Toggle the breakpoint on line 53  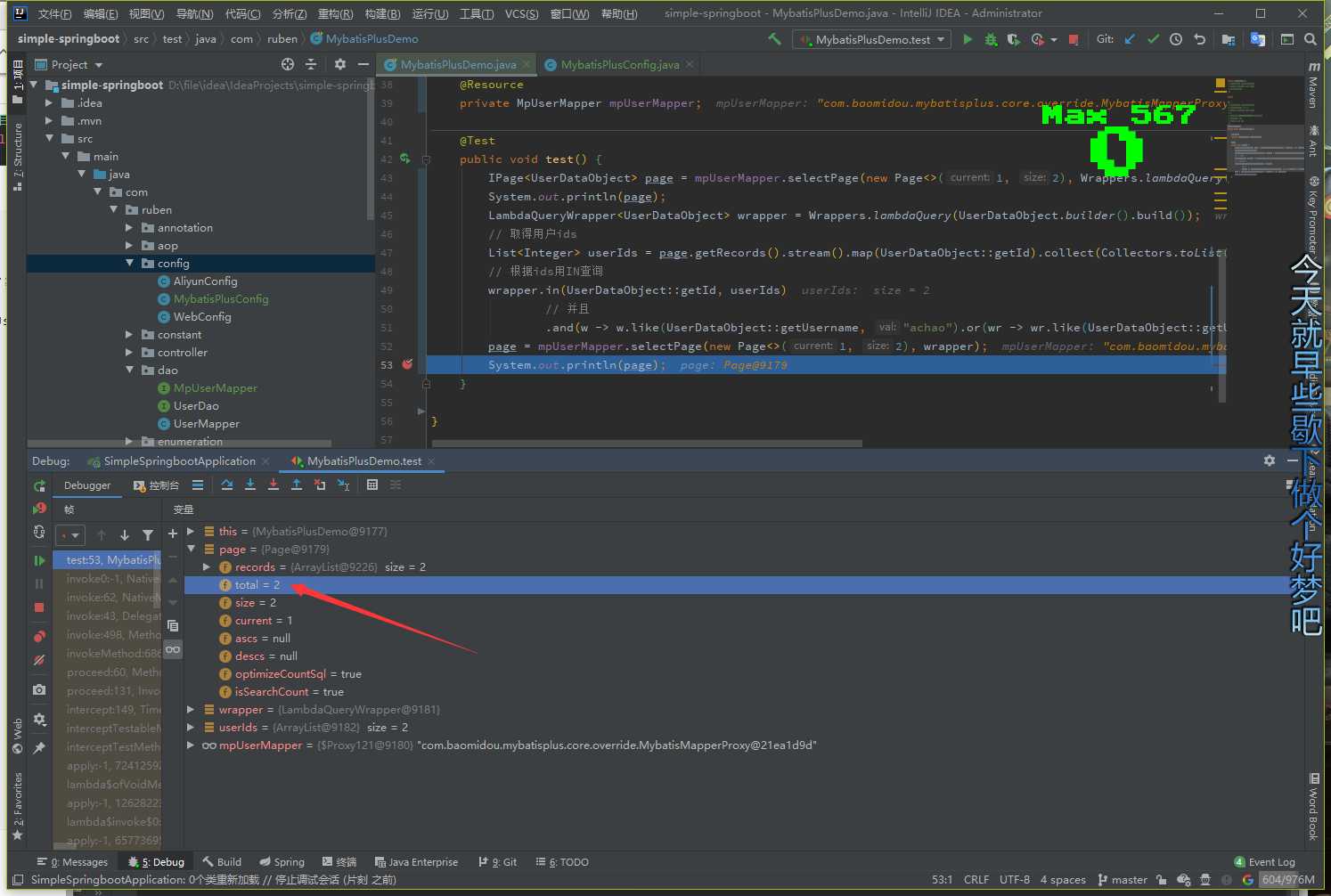[407, 364]
